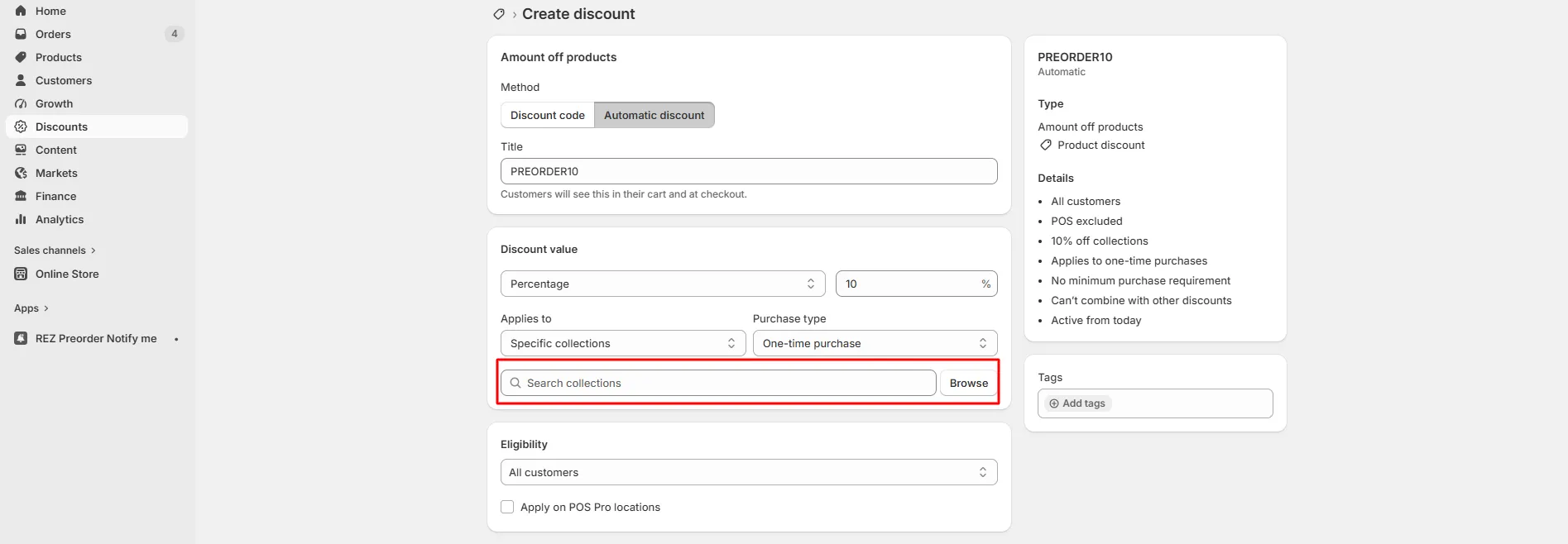Screen dimensions: 1568x544
Task: Click the Finance bank icon
Action: point(21,196)
